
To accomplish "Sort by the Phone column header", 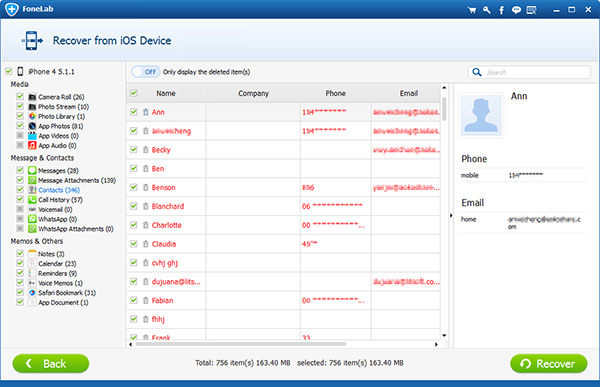I will point(336,93).
